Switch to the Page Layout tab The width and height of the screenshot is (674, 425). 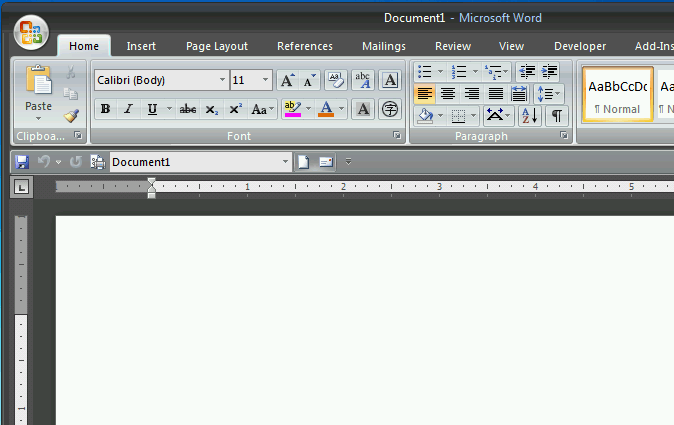(217, 46)
